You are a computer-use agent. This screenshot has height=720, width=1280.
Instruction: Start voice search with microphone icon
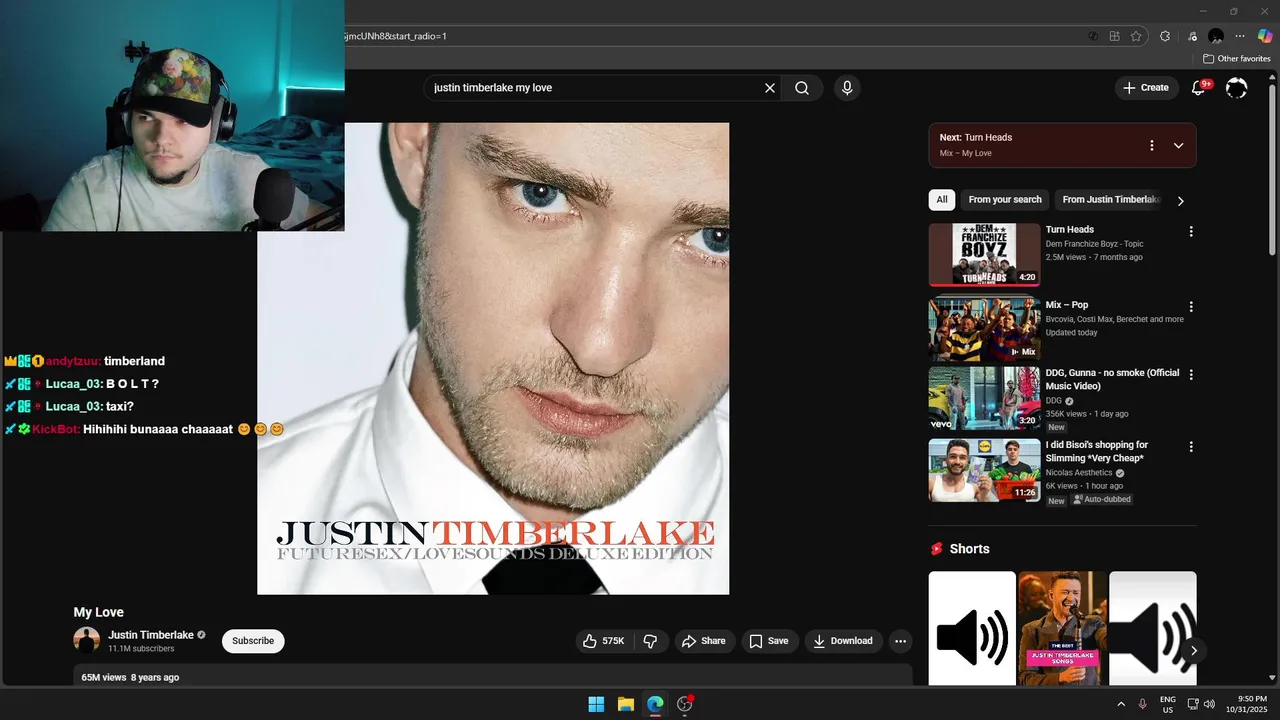click(847, 88)
